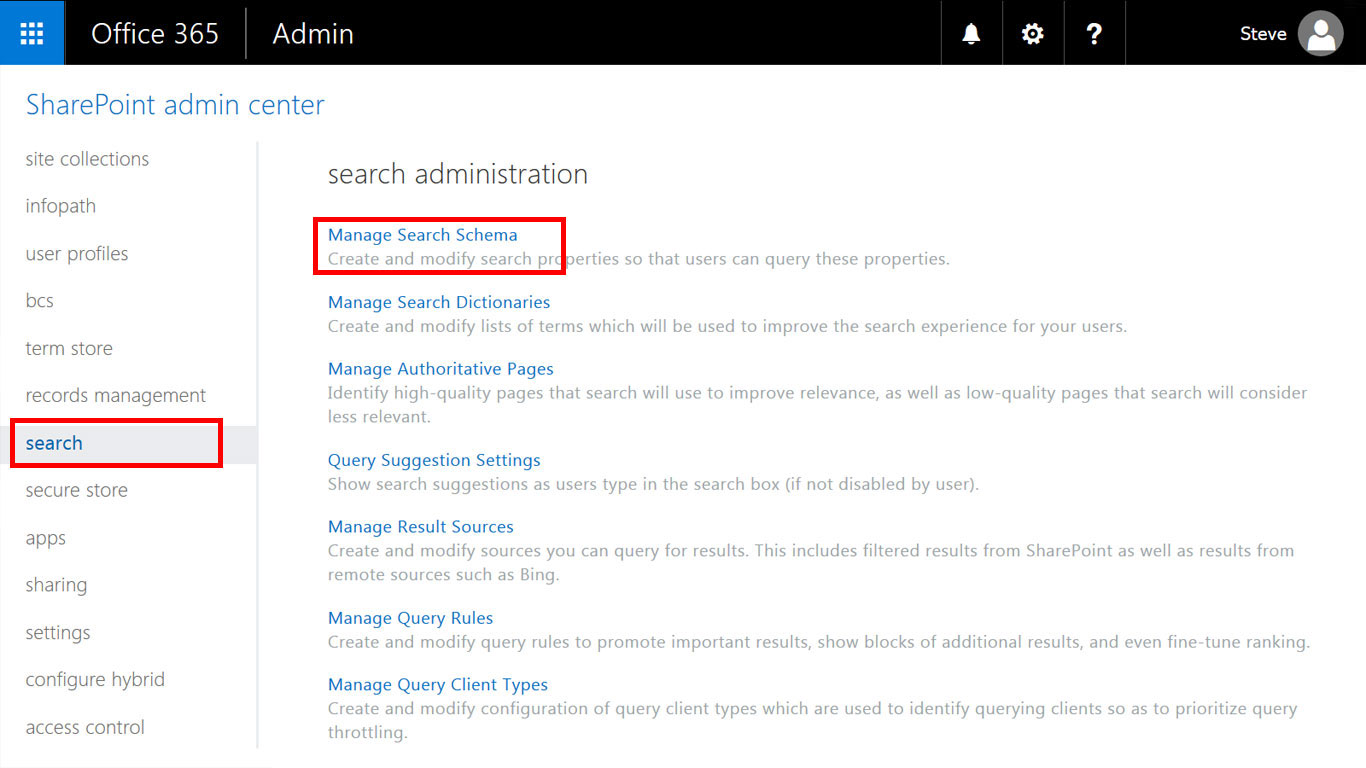Click the notifications bell icon
1366x768 pixels.
coord(971,33)
